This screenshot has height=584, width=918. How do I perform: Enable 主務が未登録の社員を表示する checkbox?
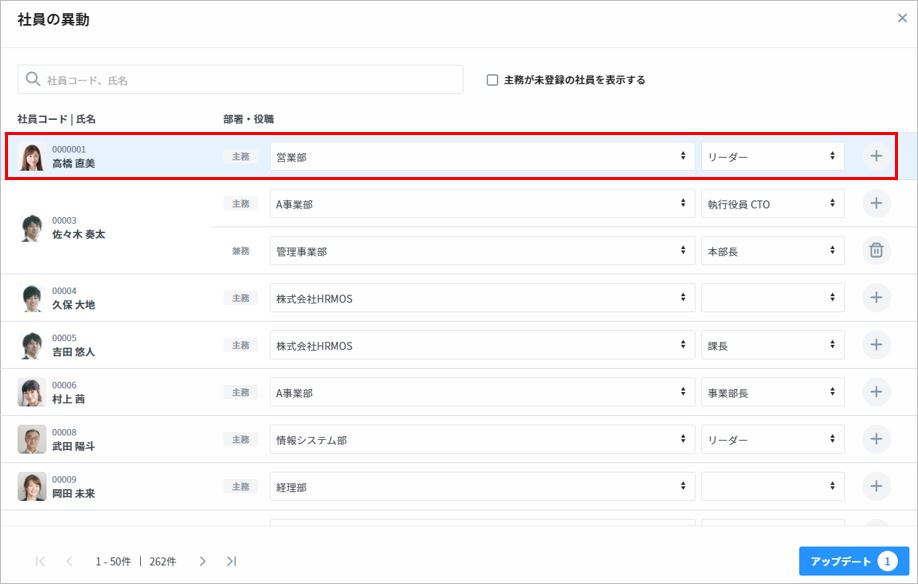[x=492, y=80]
